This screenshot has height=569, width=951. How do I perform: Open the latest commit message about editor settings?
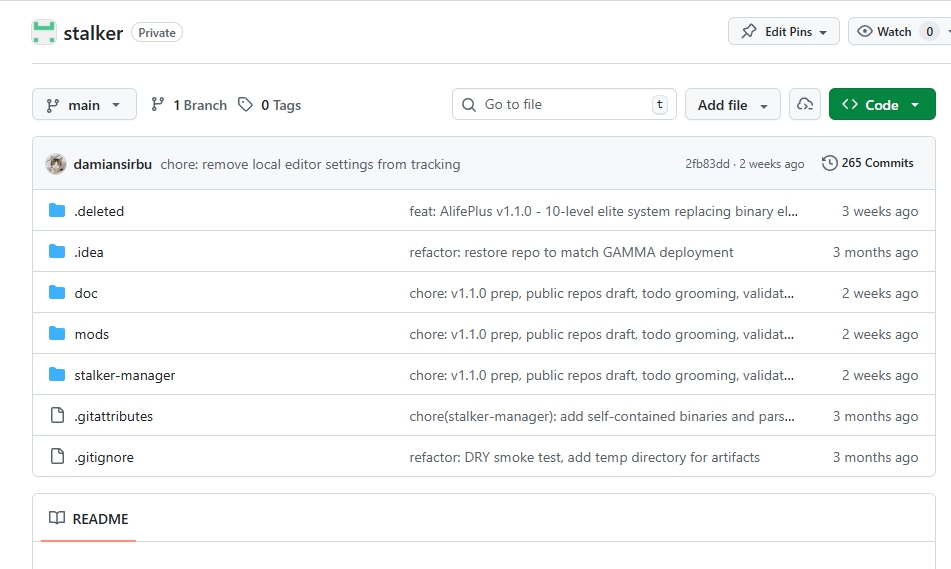coord(310,164)
